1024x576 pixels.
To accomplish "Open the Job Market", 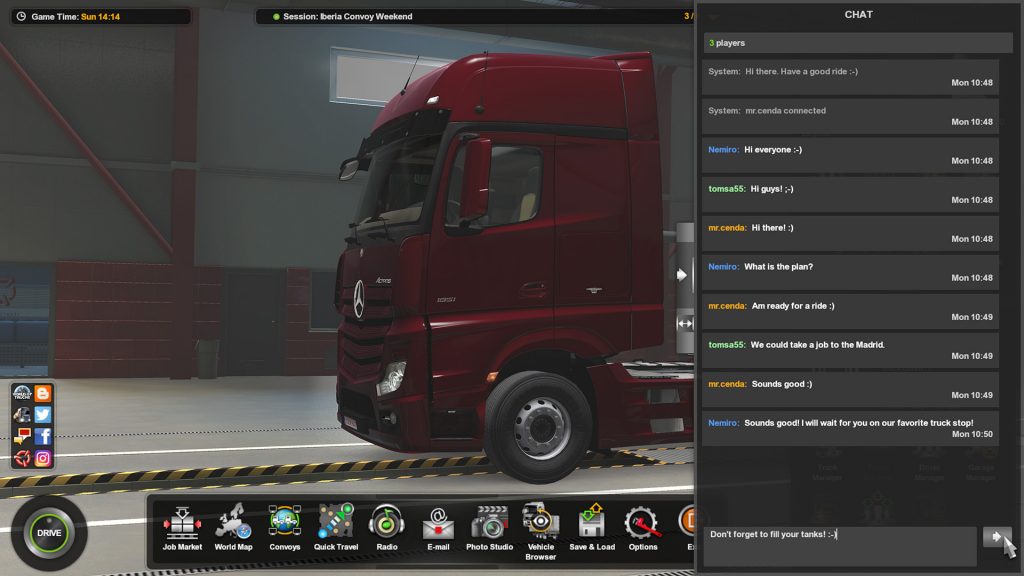I will 182,528.
